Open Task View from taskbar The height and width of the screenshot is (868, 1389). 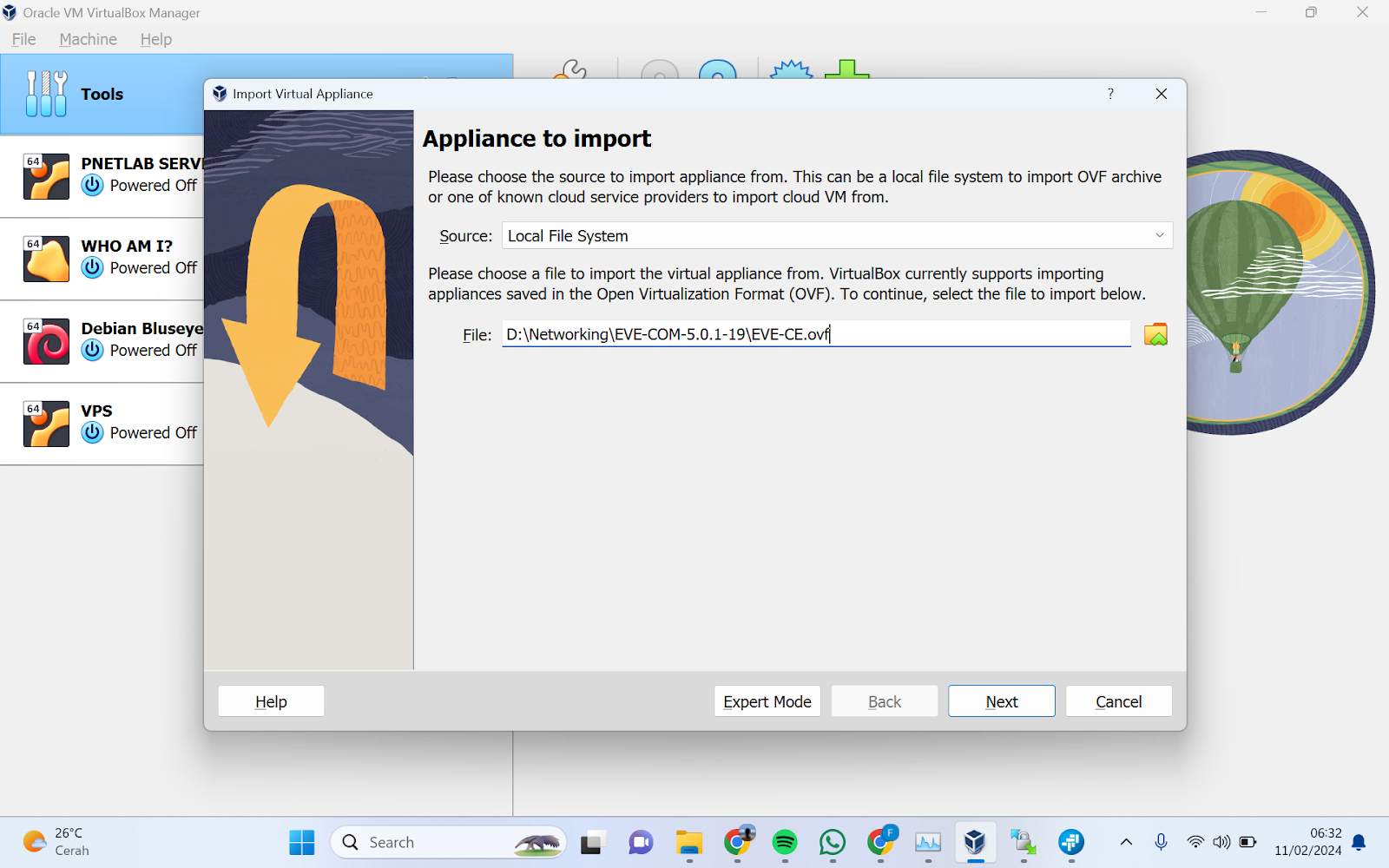(x=592, y=842)
